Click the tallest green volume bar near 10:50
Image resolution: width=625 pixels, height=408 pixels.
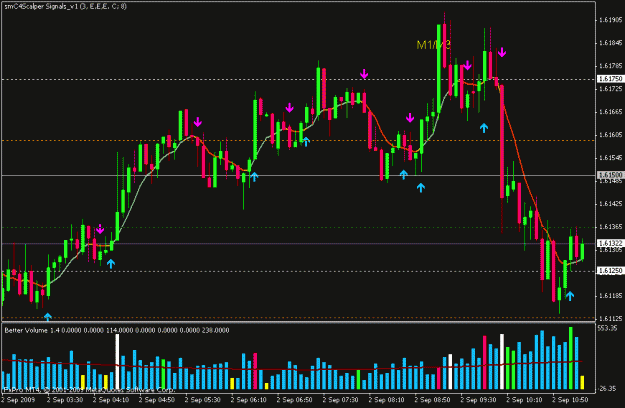point(571,358)
